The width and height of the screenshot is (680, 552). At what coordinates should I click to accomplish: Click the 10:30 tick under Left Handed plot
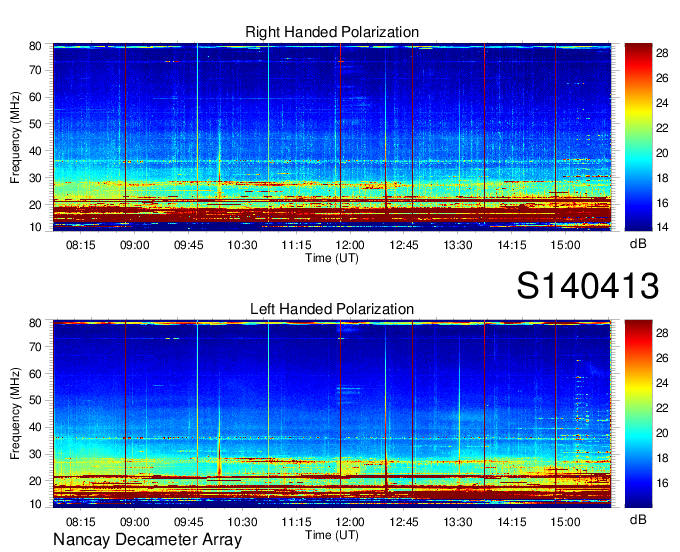coord(242,522)
